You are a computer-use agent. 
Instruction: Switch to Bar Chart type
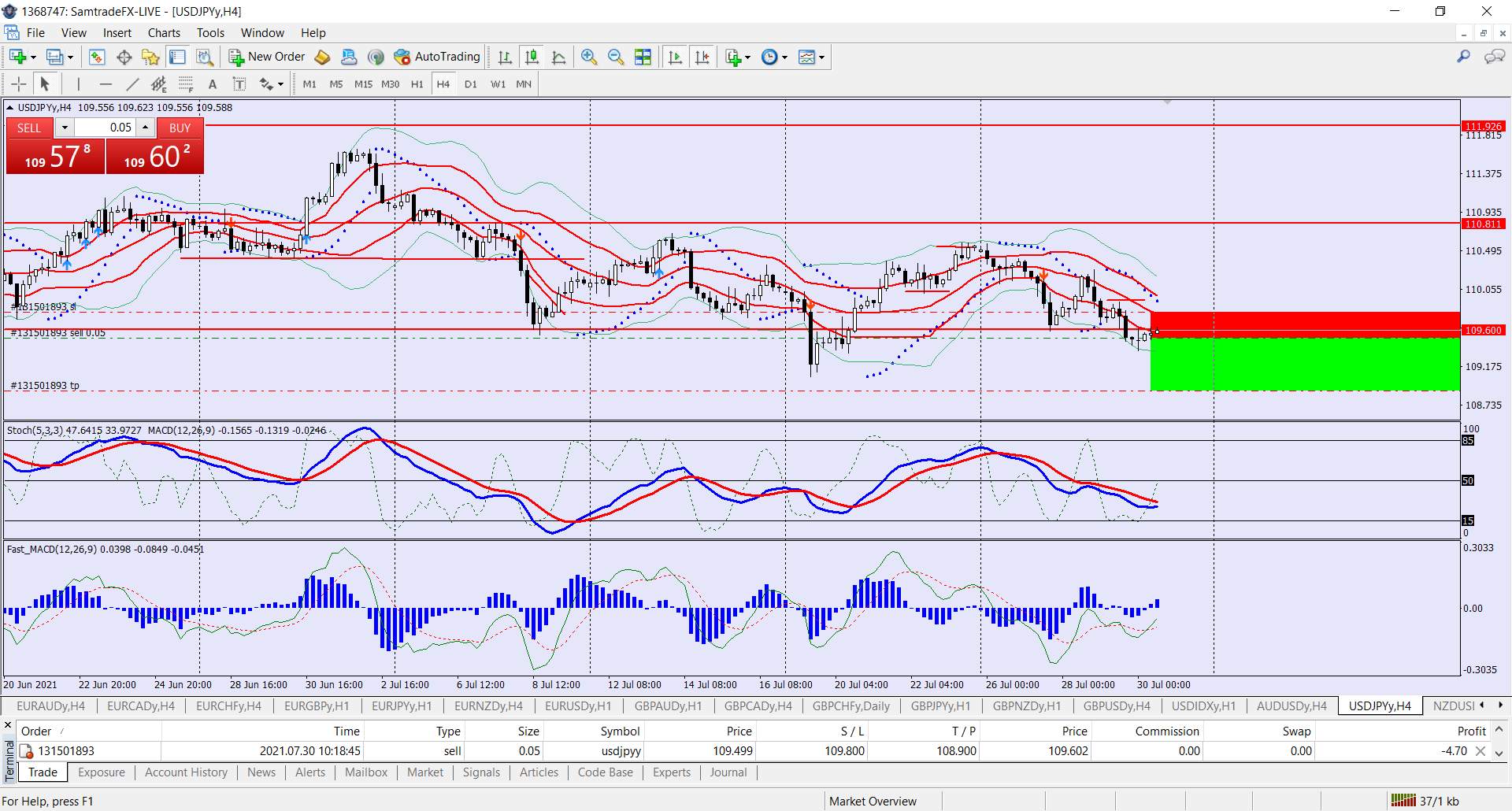(505, 57)
